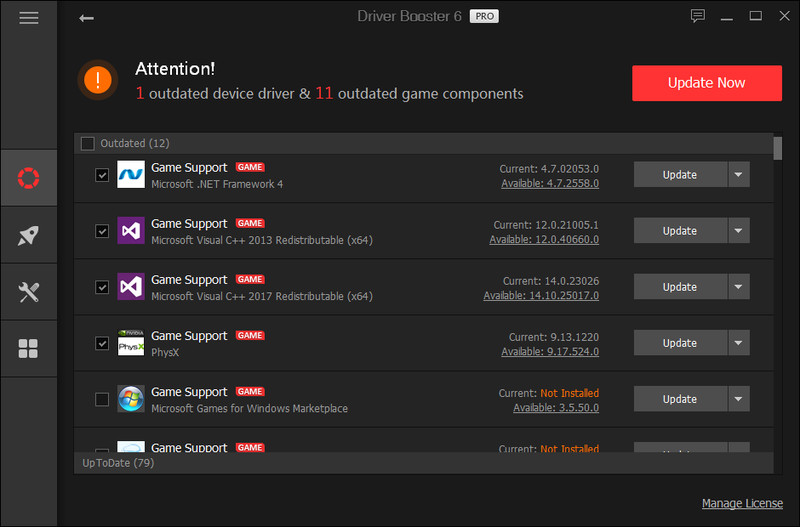
Task: Click 'PhysX' component name text
Action: [x=165, y=353]
